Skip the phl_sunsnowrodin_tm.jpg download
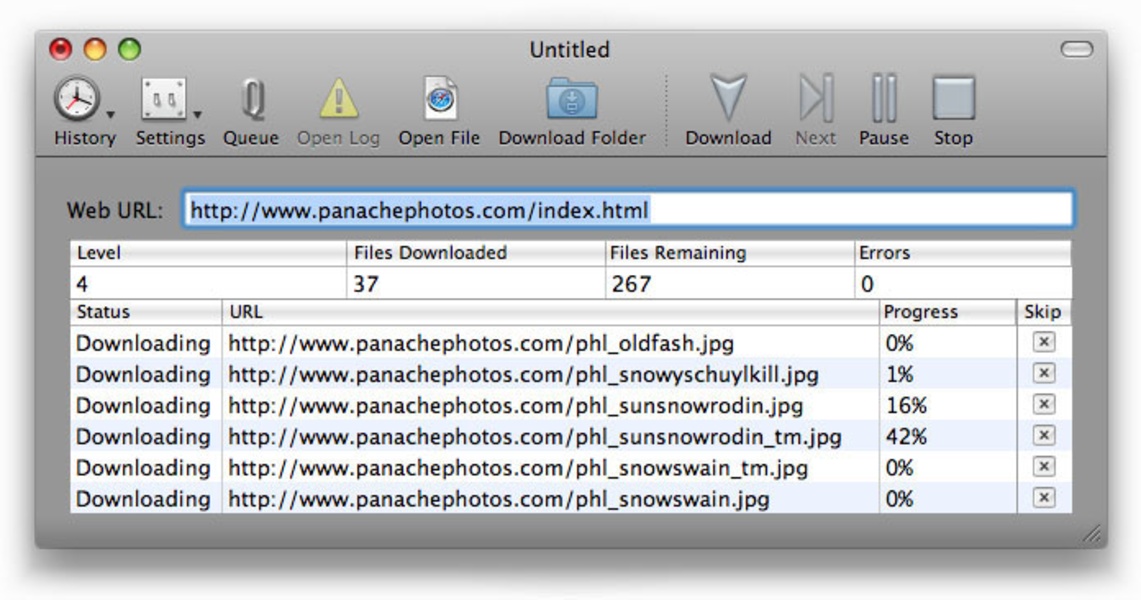The height and width of the screenshot is (600, 1141). (x=1043, y=436)
